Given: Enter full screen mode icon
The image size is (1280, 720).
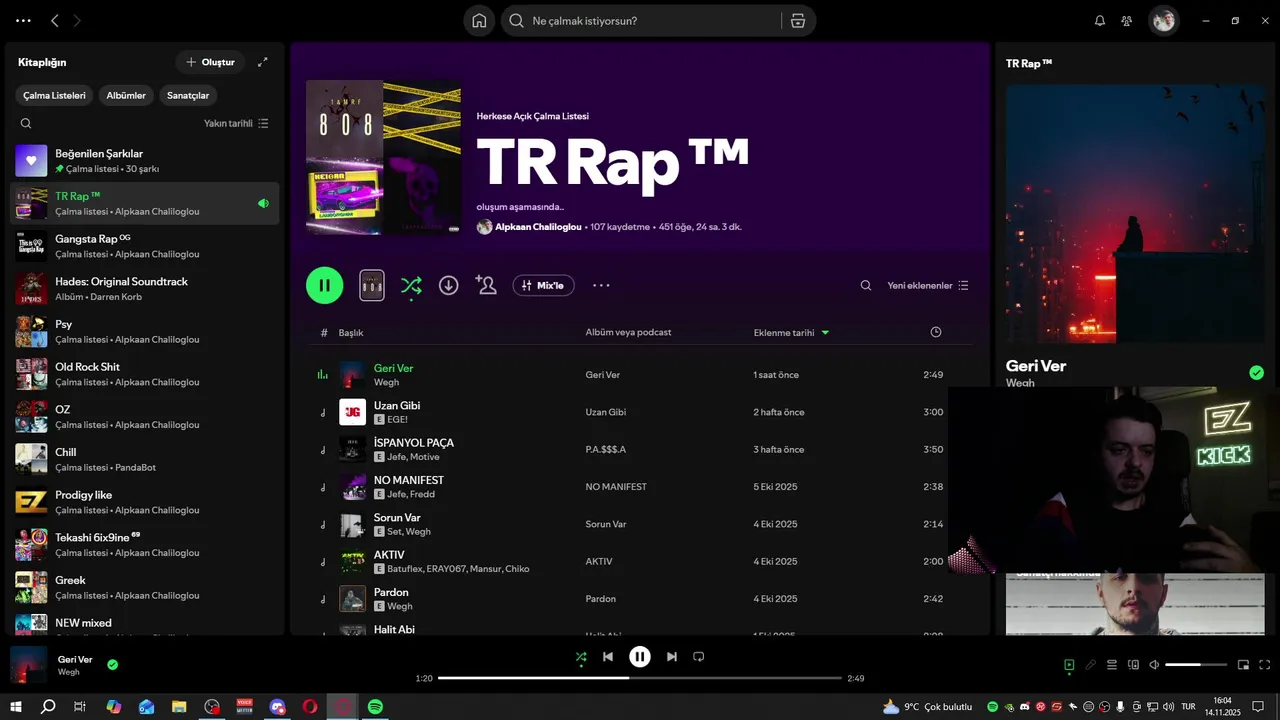Looking at the screenshot, I should tap(1265, 665).
